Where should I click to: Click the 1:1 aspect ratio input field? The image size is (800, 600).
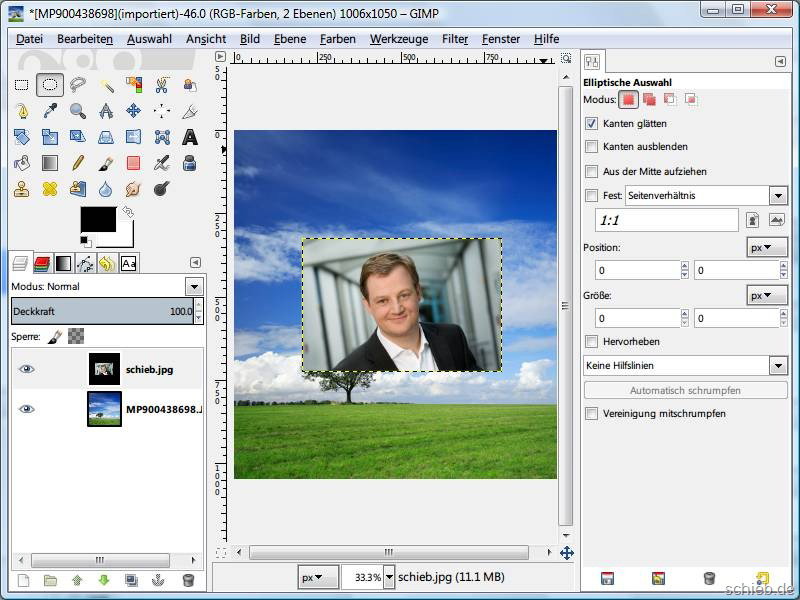point(665,220)
